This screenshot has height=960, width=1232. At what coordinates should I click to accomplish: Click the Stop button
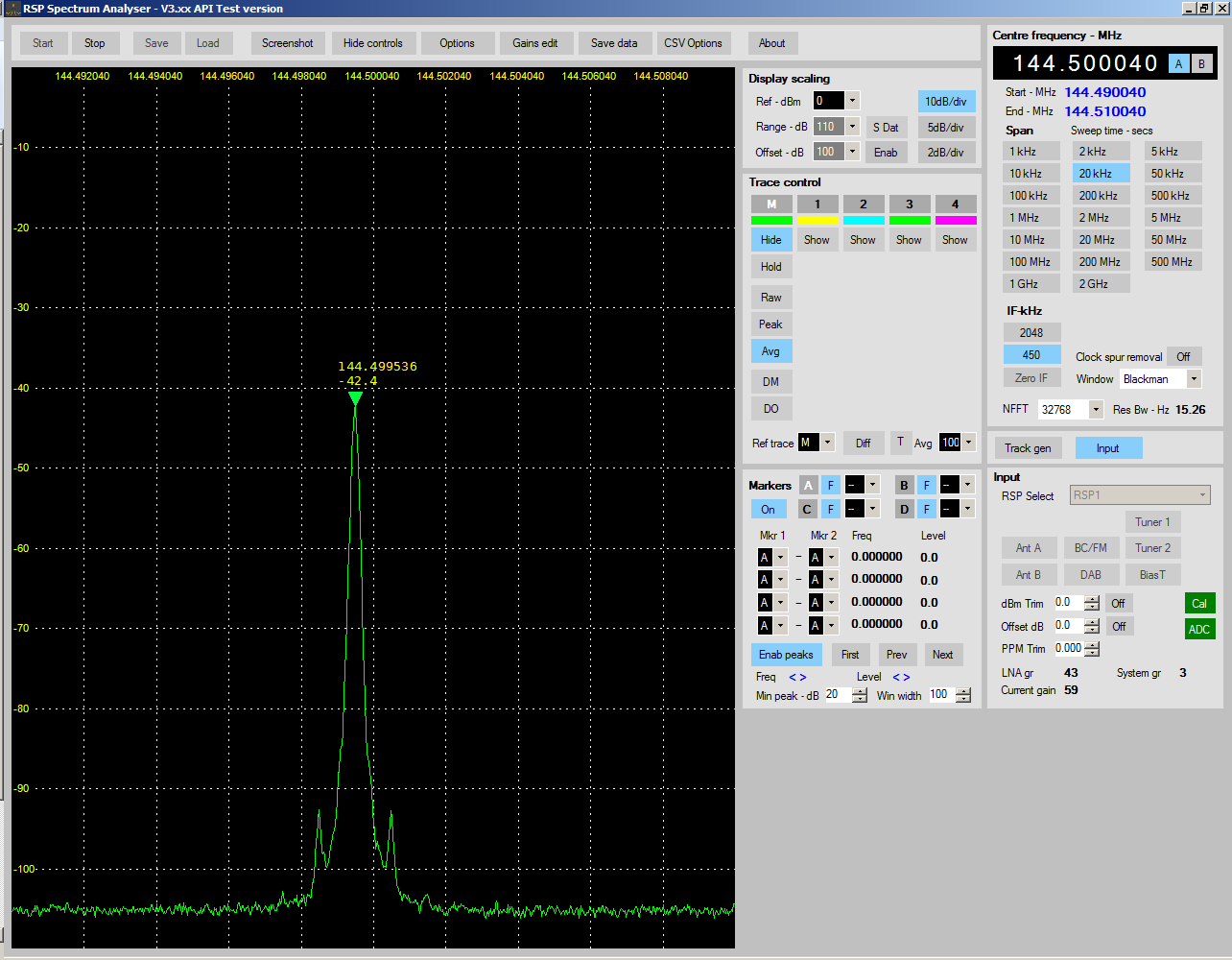(95, 43)
